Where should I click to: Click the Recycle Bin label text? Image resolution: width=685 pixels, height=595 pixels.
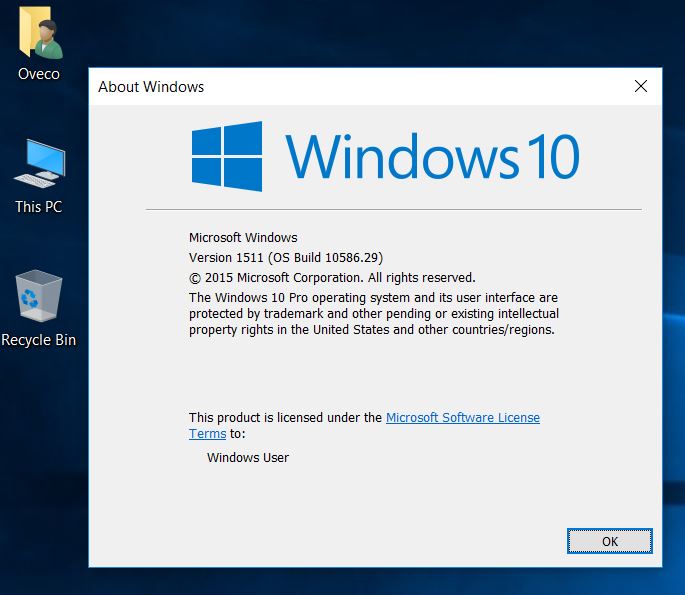coord(38,340)
